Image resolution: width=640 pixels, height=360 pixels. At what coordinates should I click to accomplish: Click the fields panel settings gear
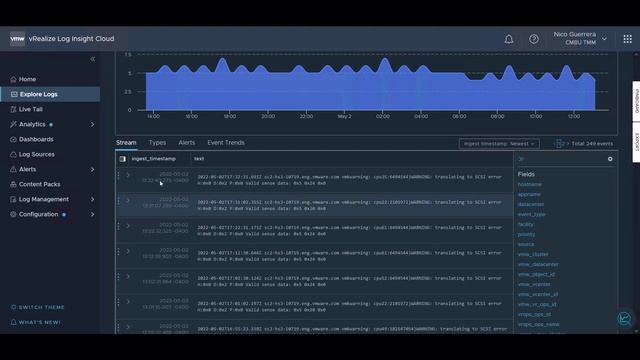point(610,159)
